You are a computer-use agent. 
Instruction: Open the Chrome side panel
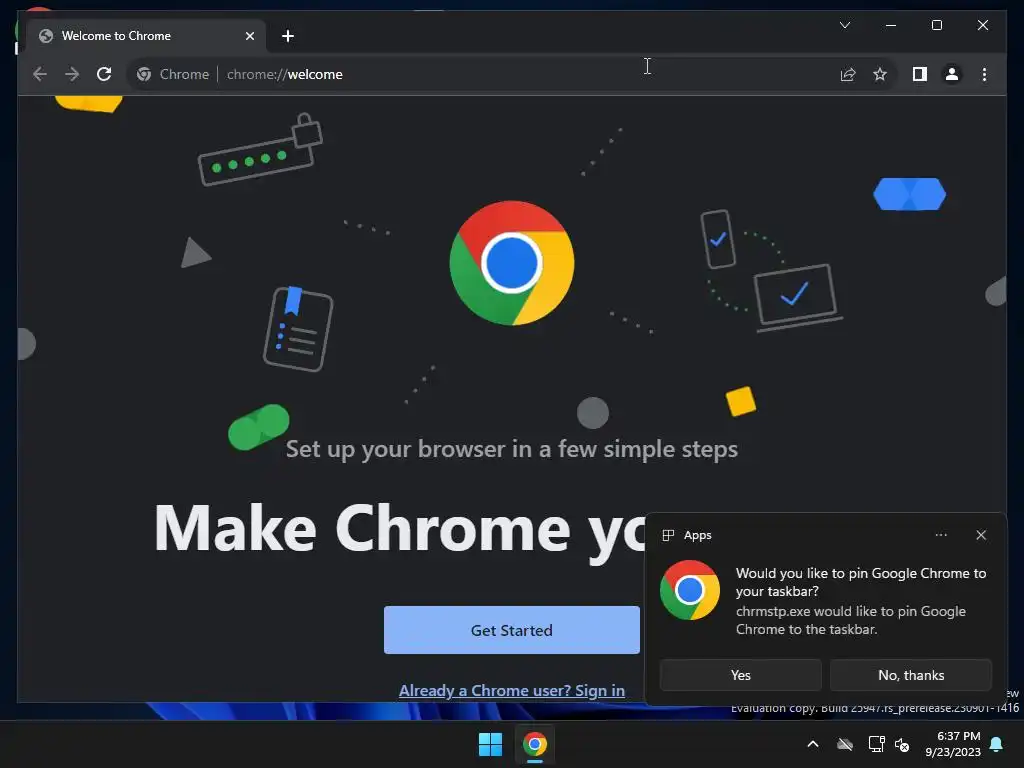(920, 74)
